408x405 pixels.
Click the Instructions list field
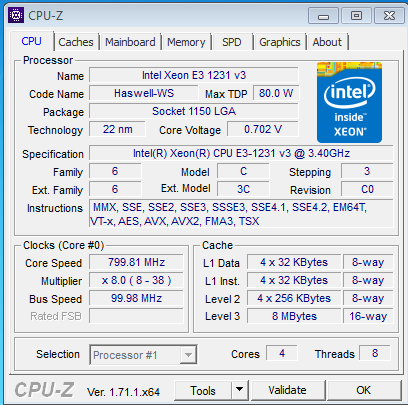241,214
